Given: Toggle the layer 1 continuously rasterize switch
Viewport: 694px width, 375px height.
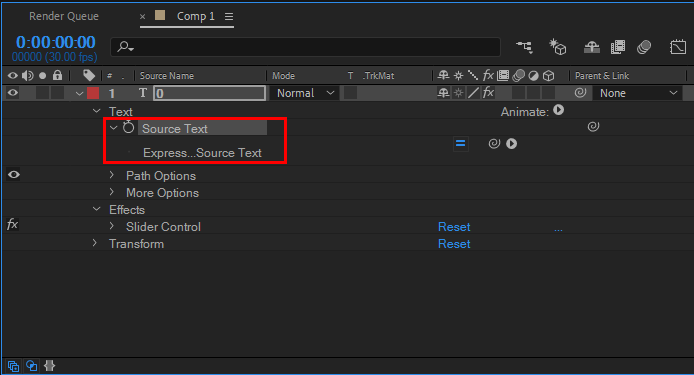Looking at the screenshot, I should 459,93.
